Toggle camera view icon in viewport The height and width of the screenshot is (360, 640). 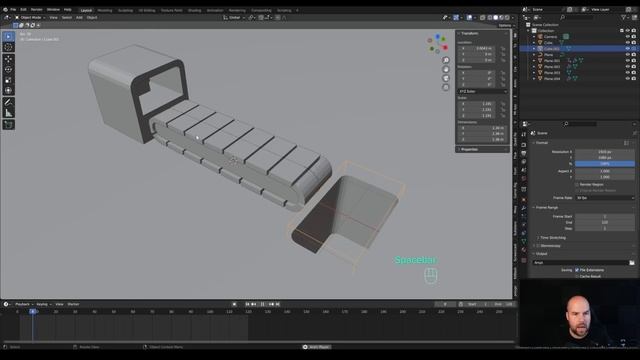(x=446, y=78)
